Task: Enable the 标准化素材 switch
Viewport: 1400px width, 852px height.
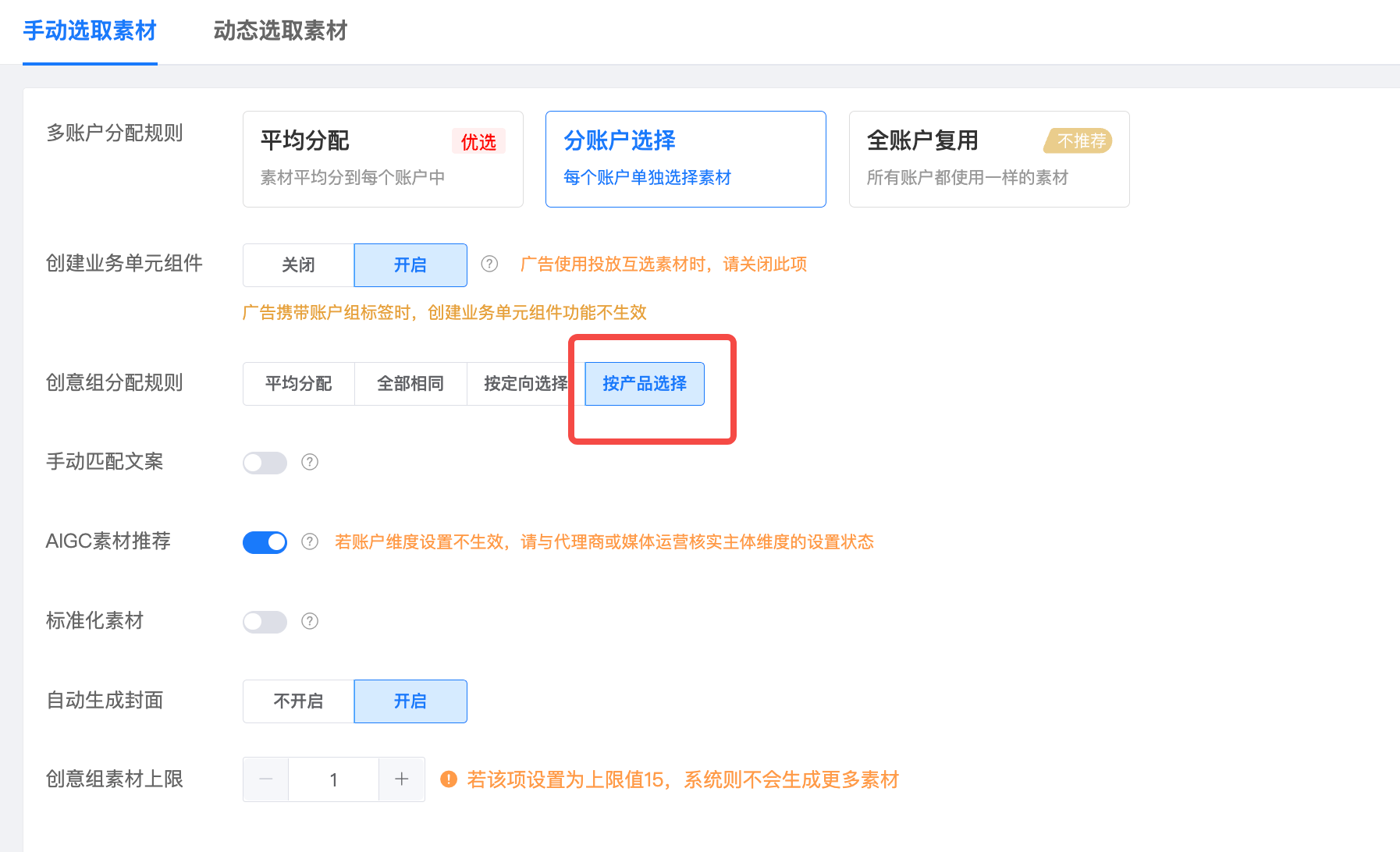Action: coord(265,622)
